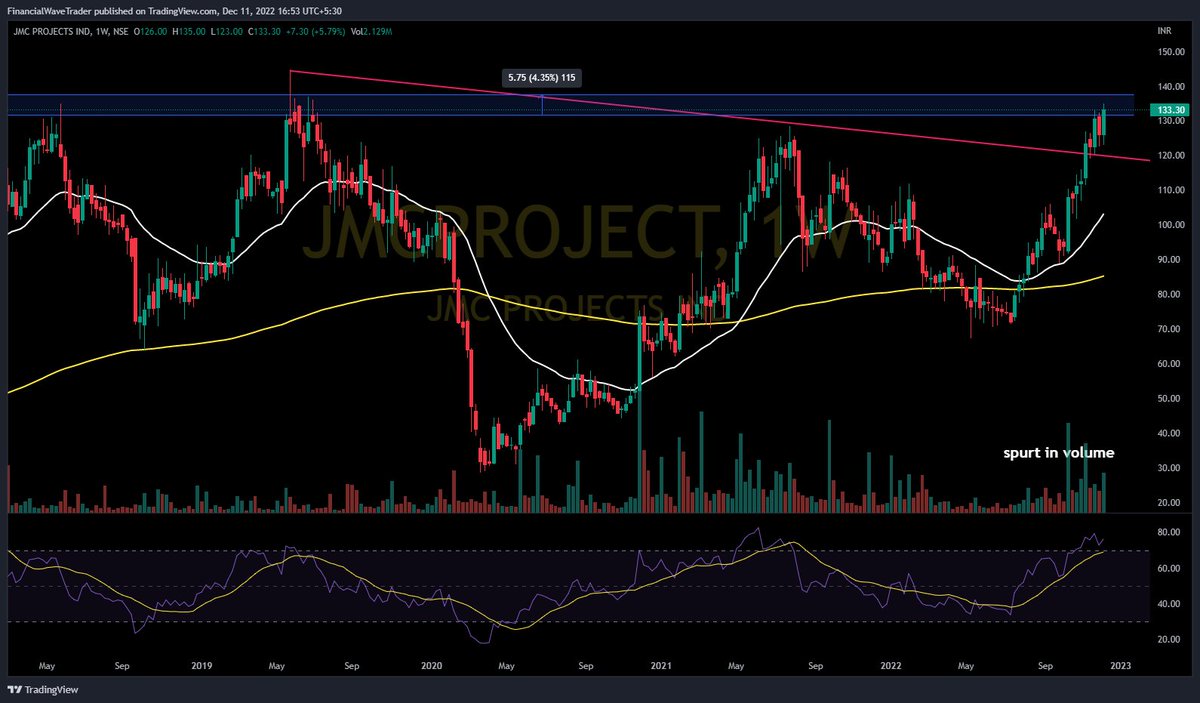
Task: Click the 2022 label on the time axis
Action: click(889, 664)
